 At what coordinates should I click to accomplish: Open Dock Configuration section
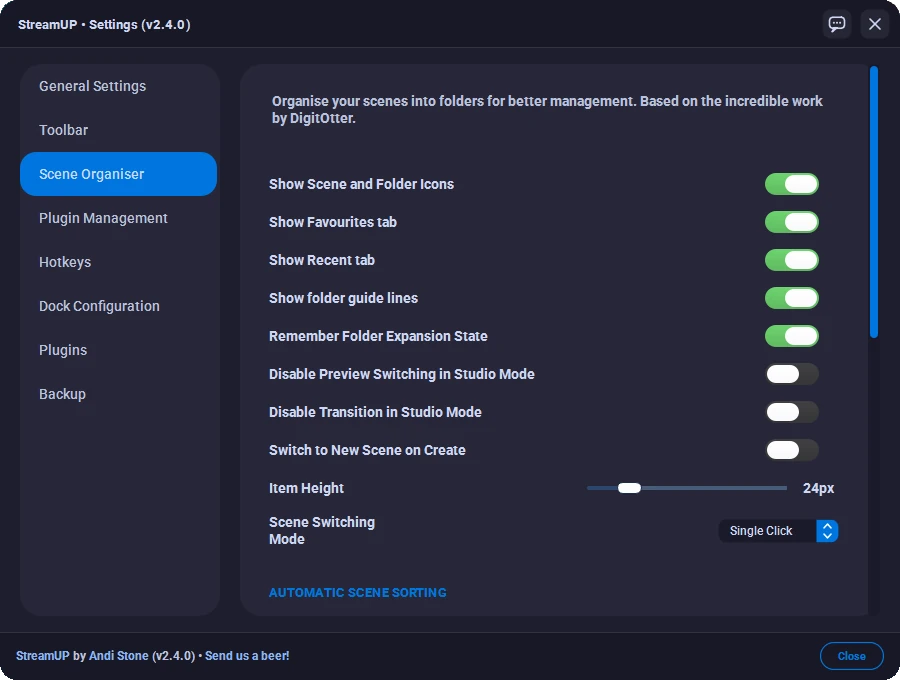coord(118,306)
